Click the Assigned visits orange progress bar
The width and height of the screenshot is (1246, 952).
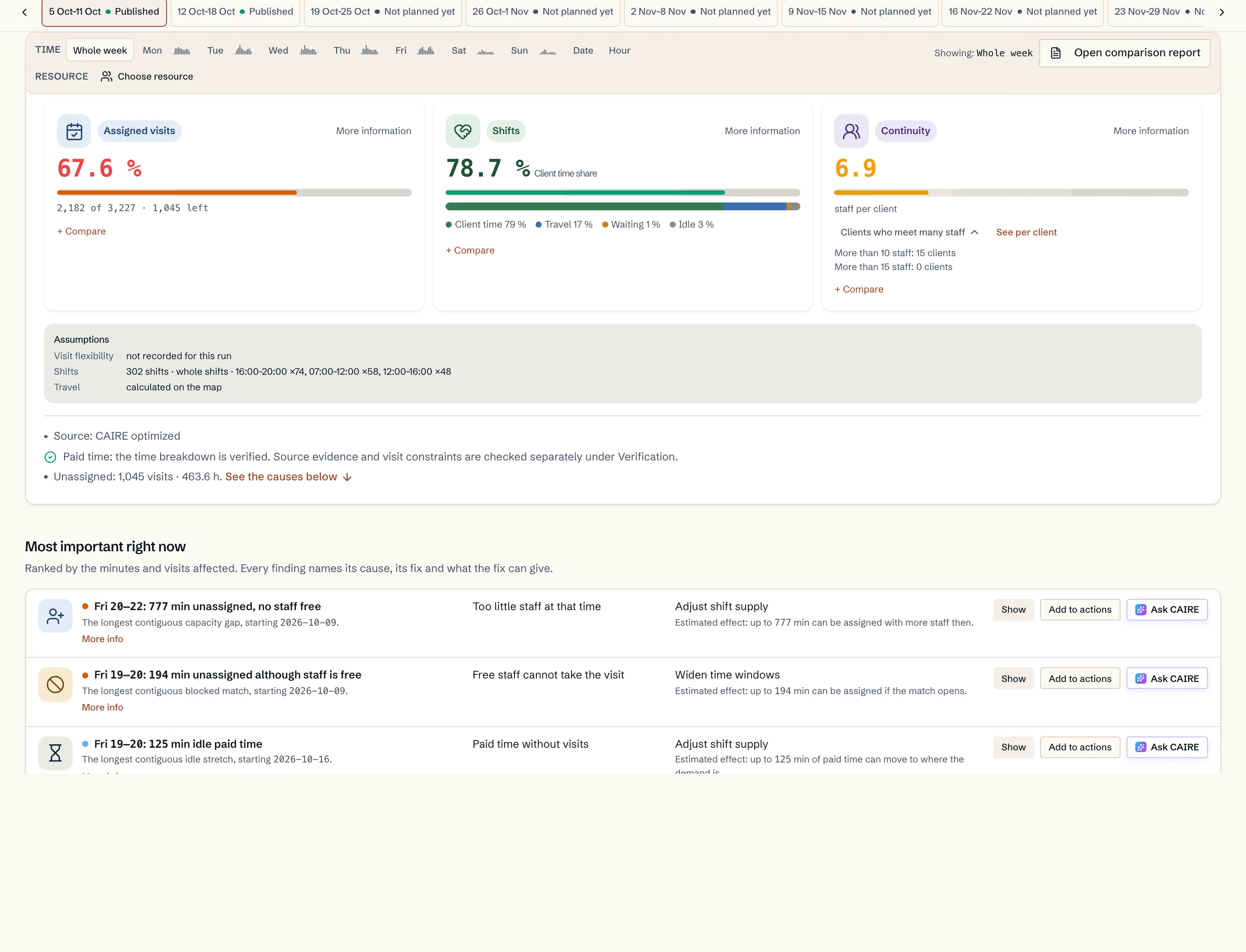(234, 193)
